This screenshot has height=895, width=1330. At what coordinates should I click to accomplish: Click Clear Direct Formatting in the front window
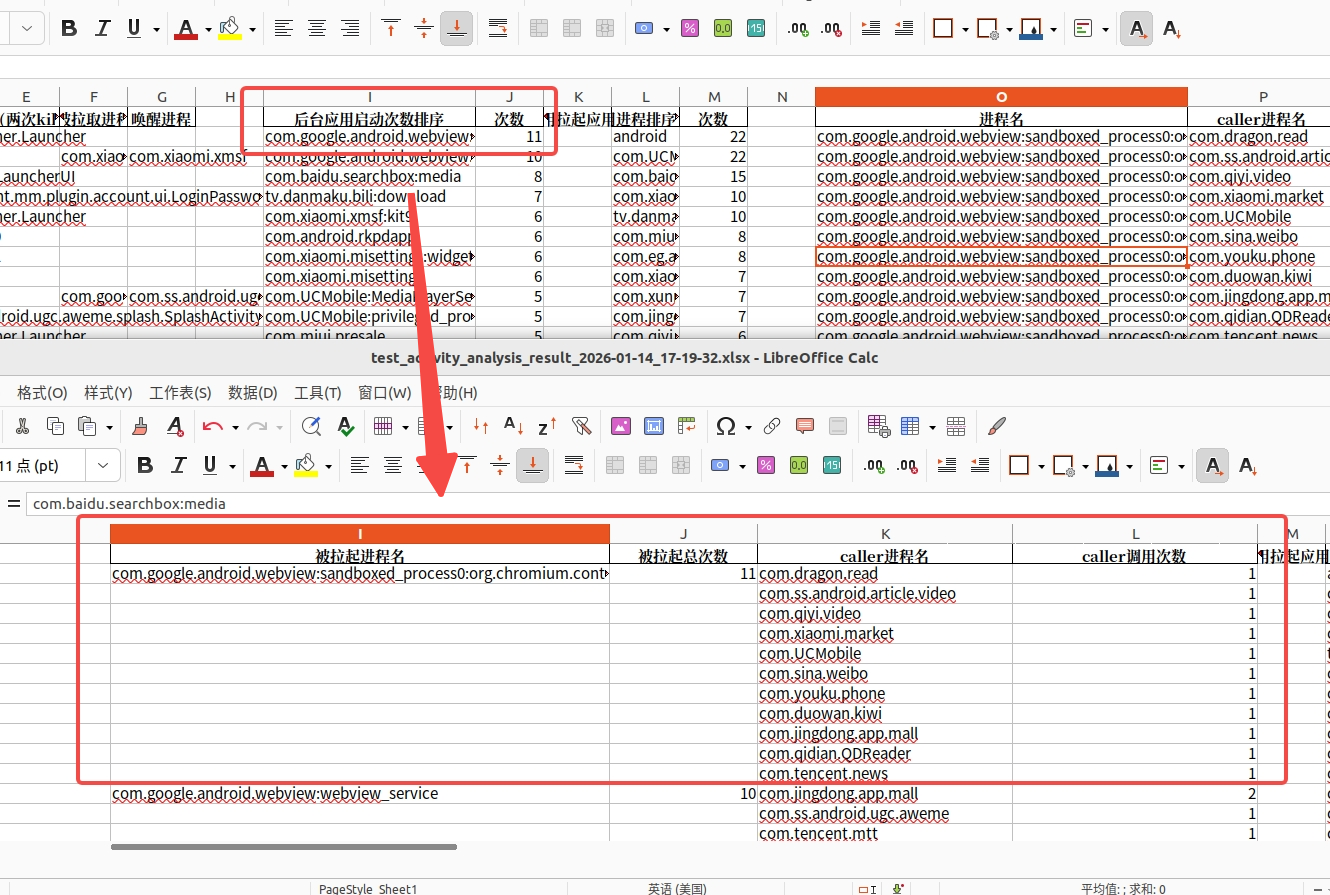175,427
